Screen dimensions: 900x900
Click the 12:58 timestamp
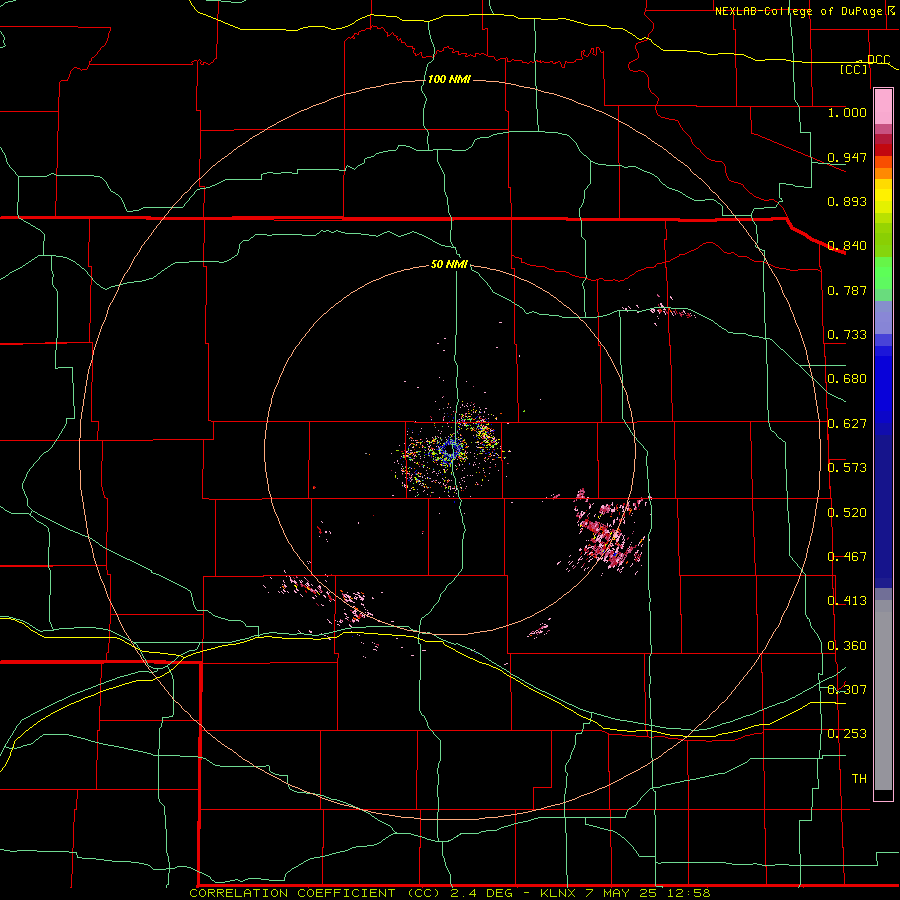tap(690, 893)
